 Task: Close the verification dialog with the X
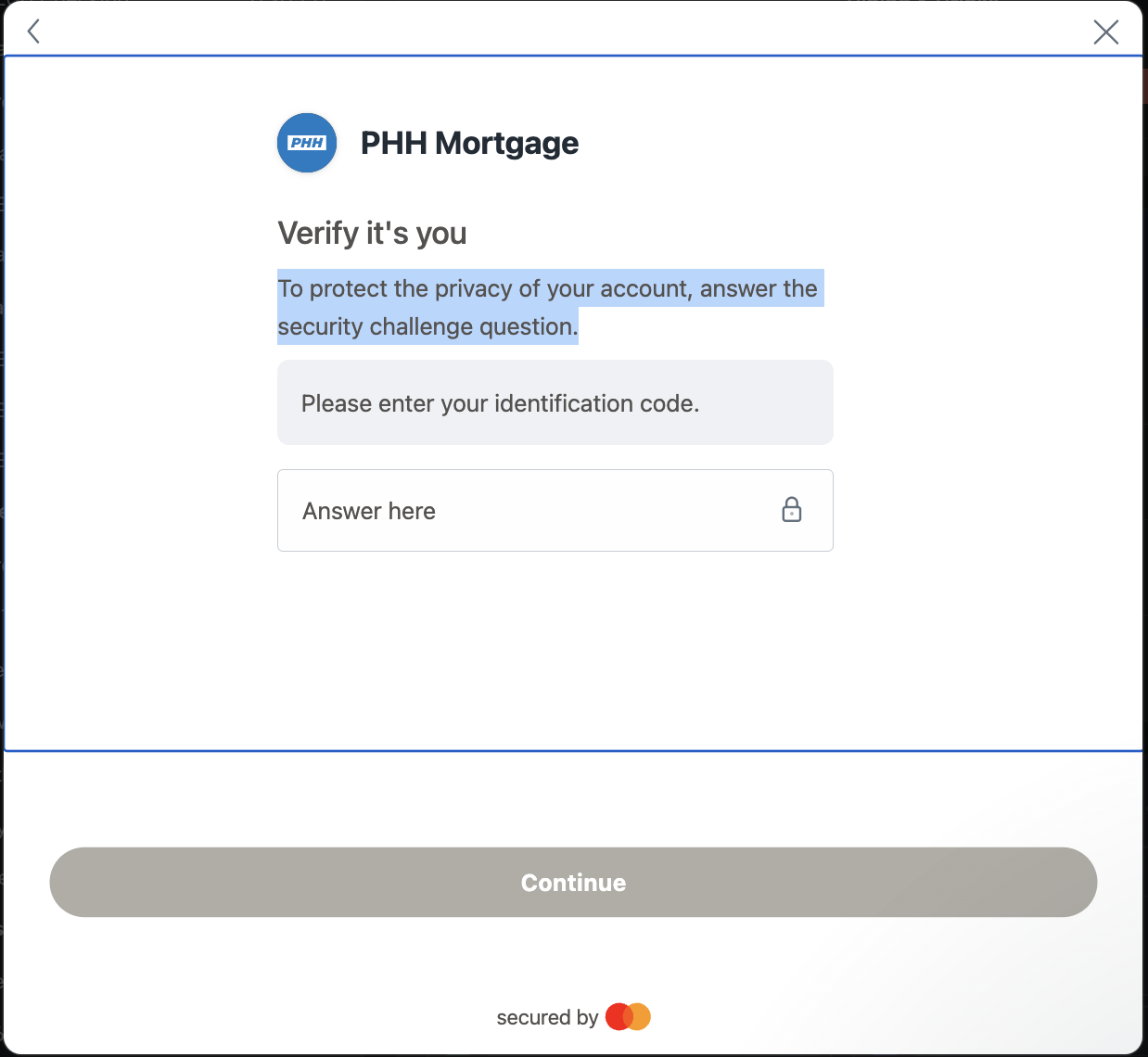(1105, 32)
